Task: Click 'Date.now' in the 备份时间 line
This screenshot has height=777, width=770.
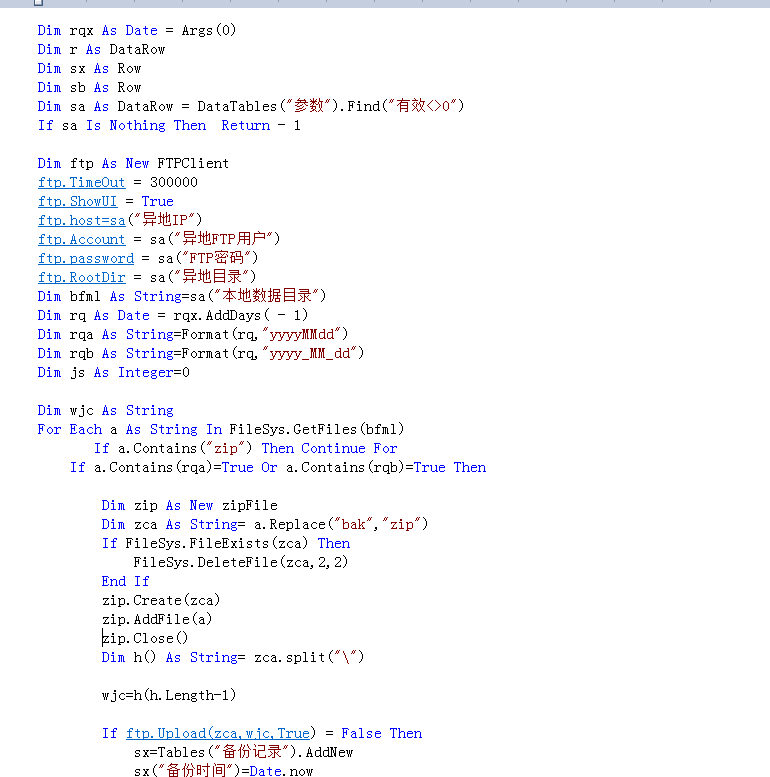Action: [x=281, y=771]
